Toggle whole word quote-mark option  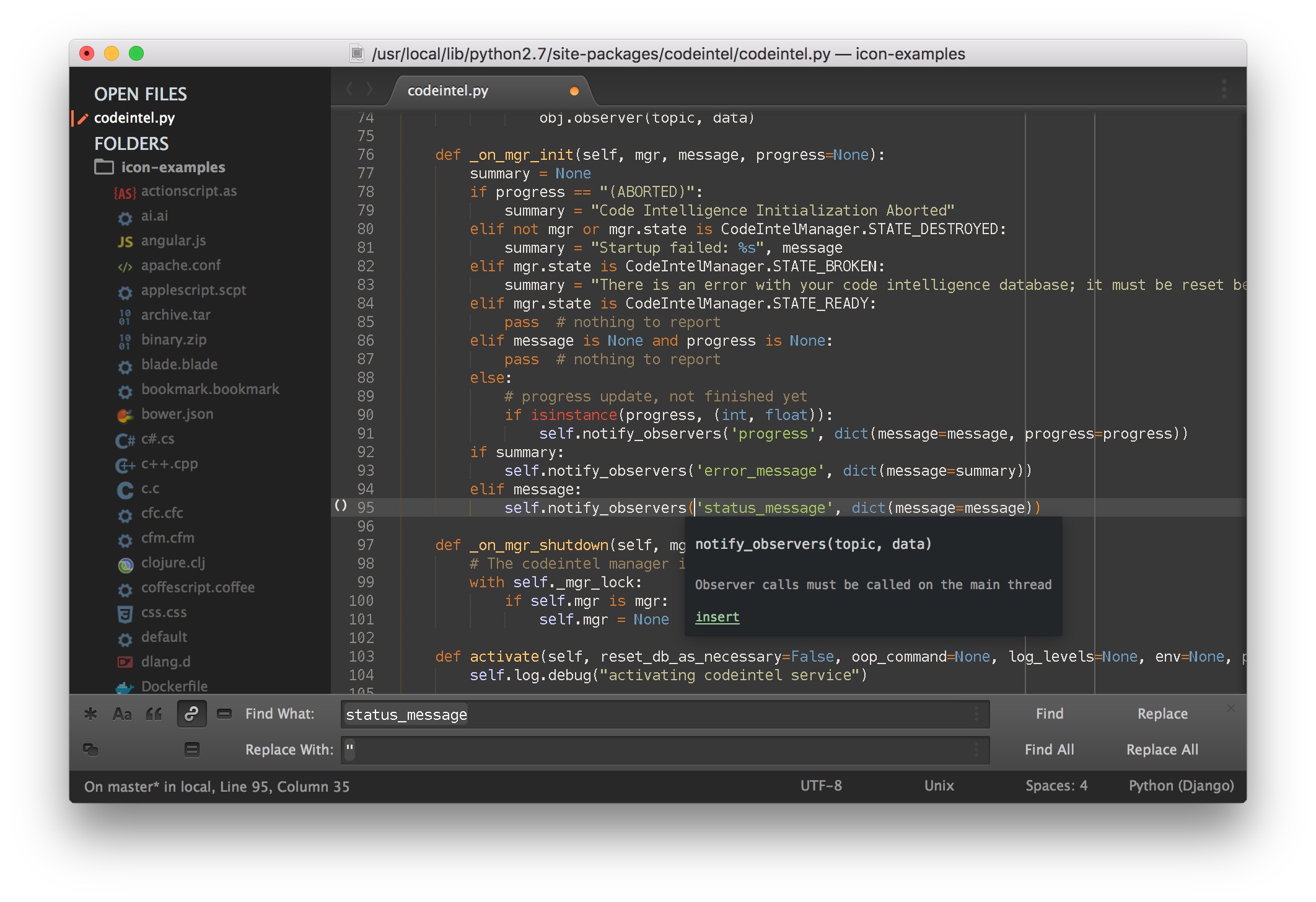tap(154, 714)
